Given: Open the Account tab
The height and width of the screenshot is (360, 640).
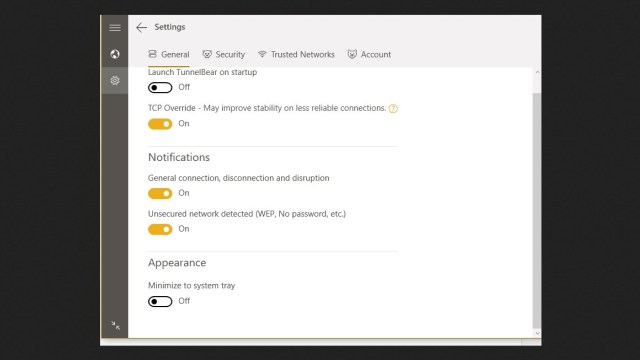Looking at the screenshot, I should [x=369, y=54].
